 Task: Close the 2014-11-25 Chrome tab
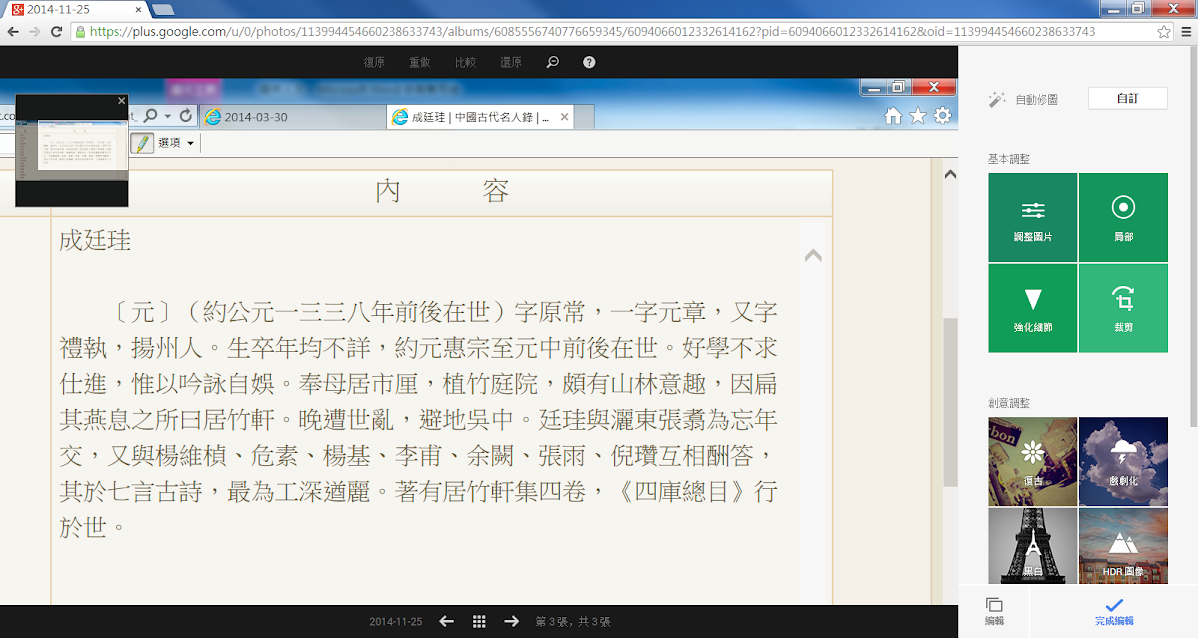tap(138, 10)
